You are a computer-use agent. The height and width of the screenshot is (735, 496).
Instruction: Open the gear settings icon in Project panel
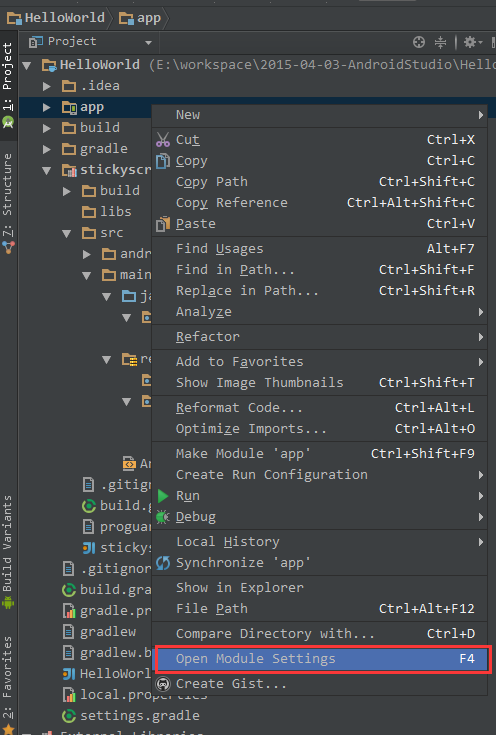click(473, 42)
